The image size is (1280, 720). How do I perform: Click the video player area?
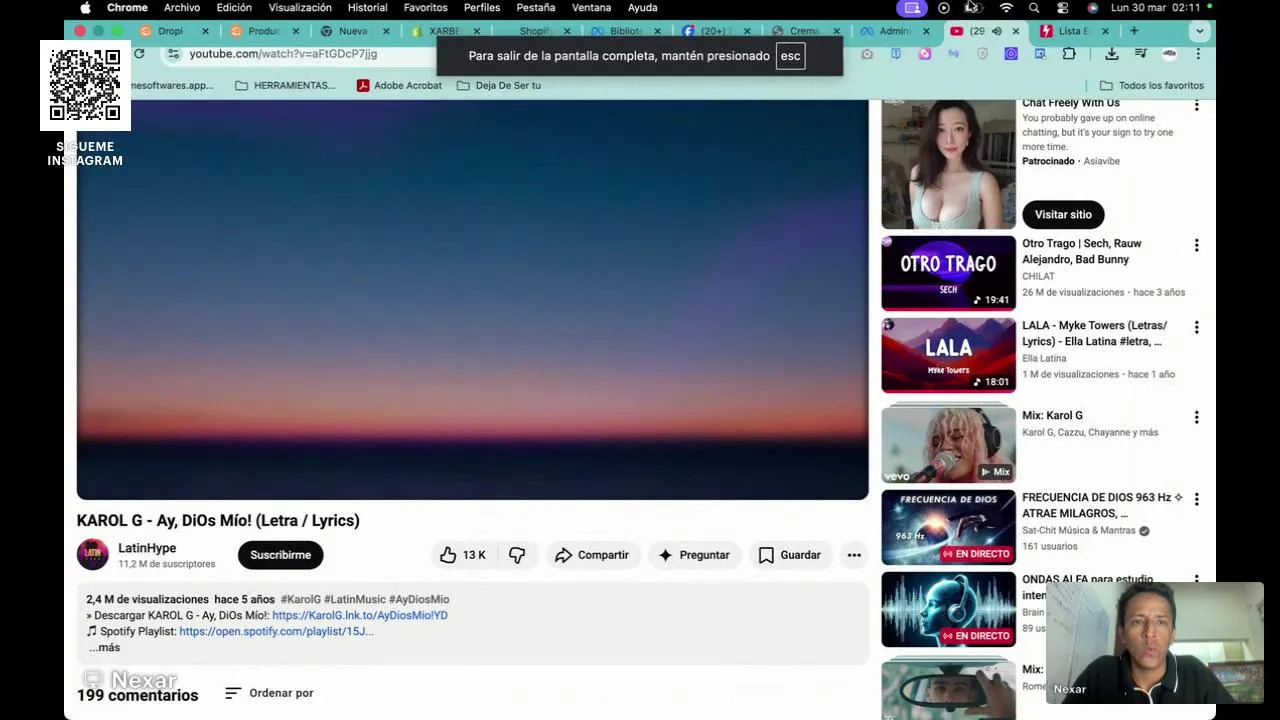[472, 299]
